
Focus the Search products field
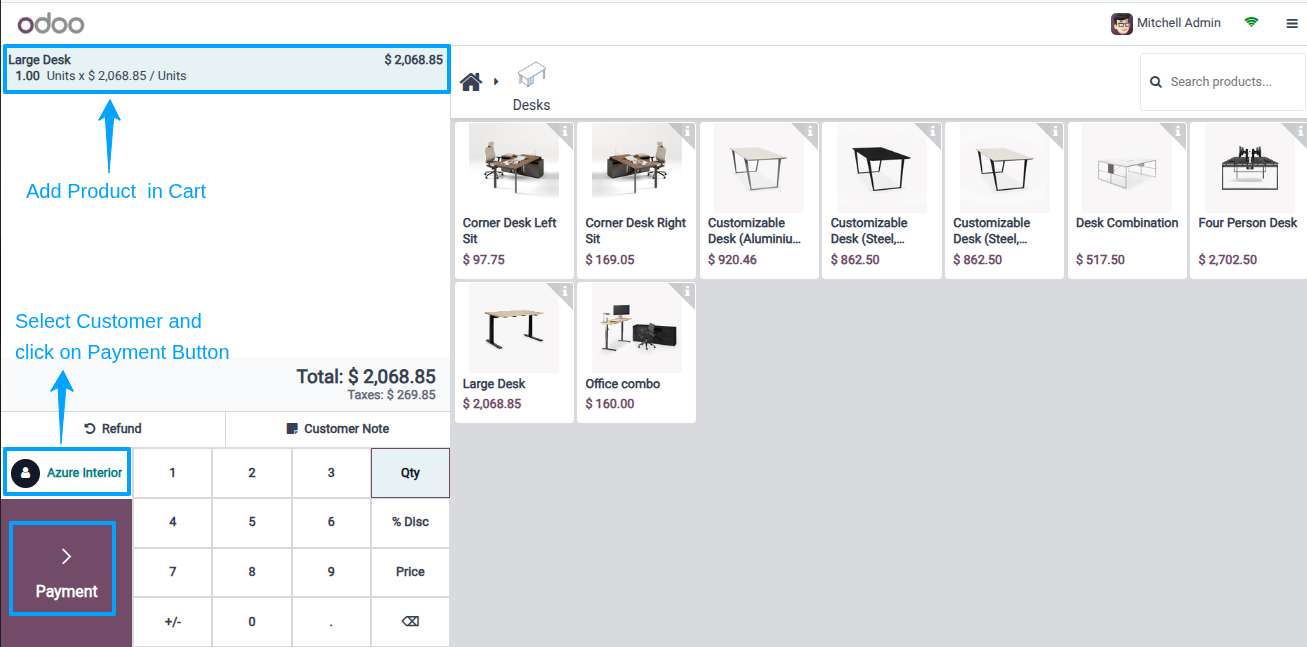[1223, 82]
